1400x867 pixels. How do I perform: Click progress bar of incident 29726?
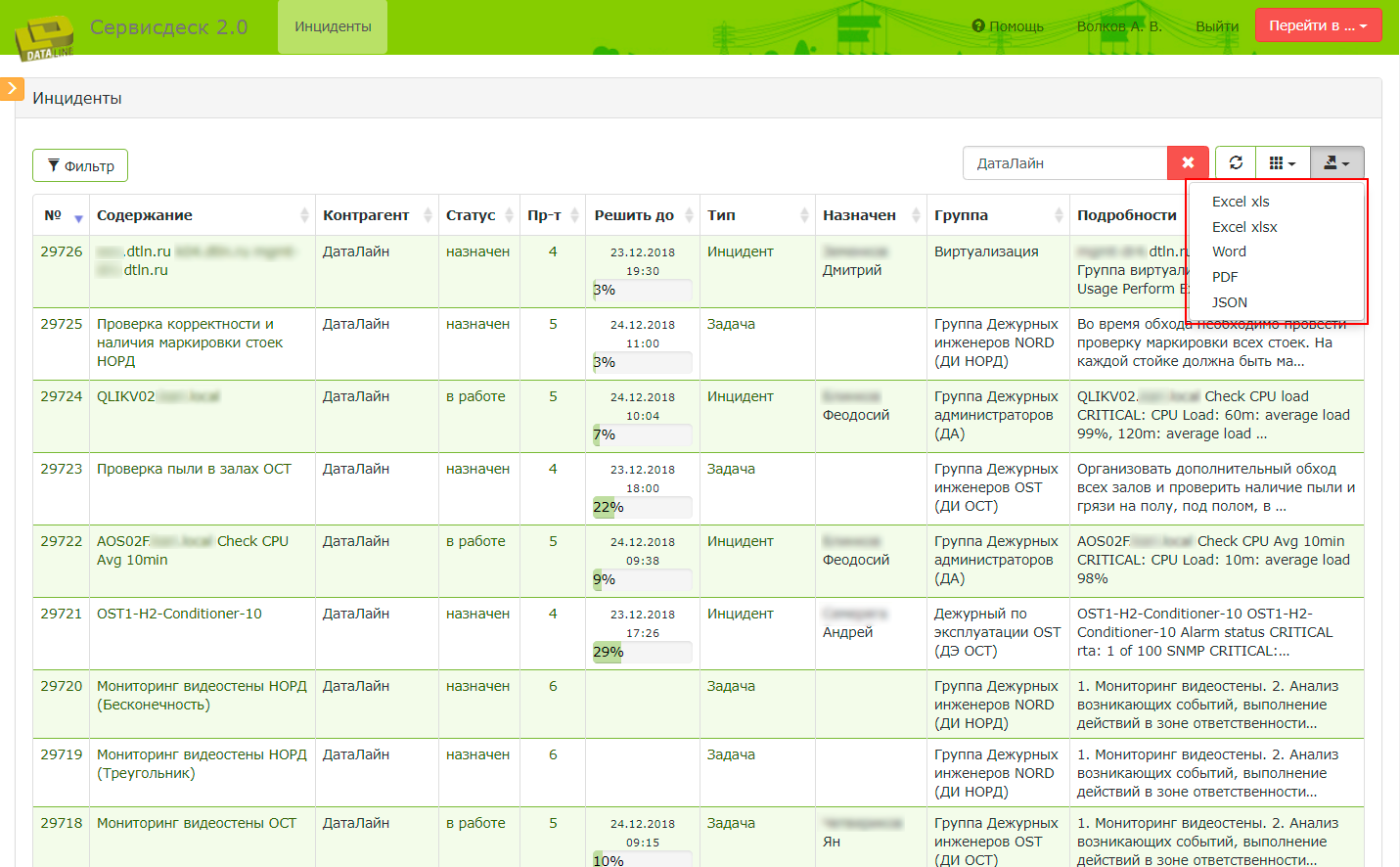point(642,290)
